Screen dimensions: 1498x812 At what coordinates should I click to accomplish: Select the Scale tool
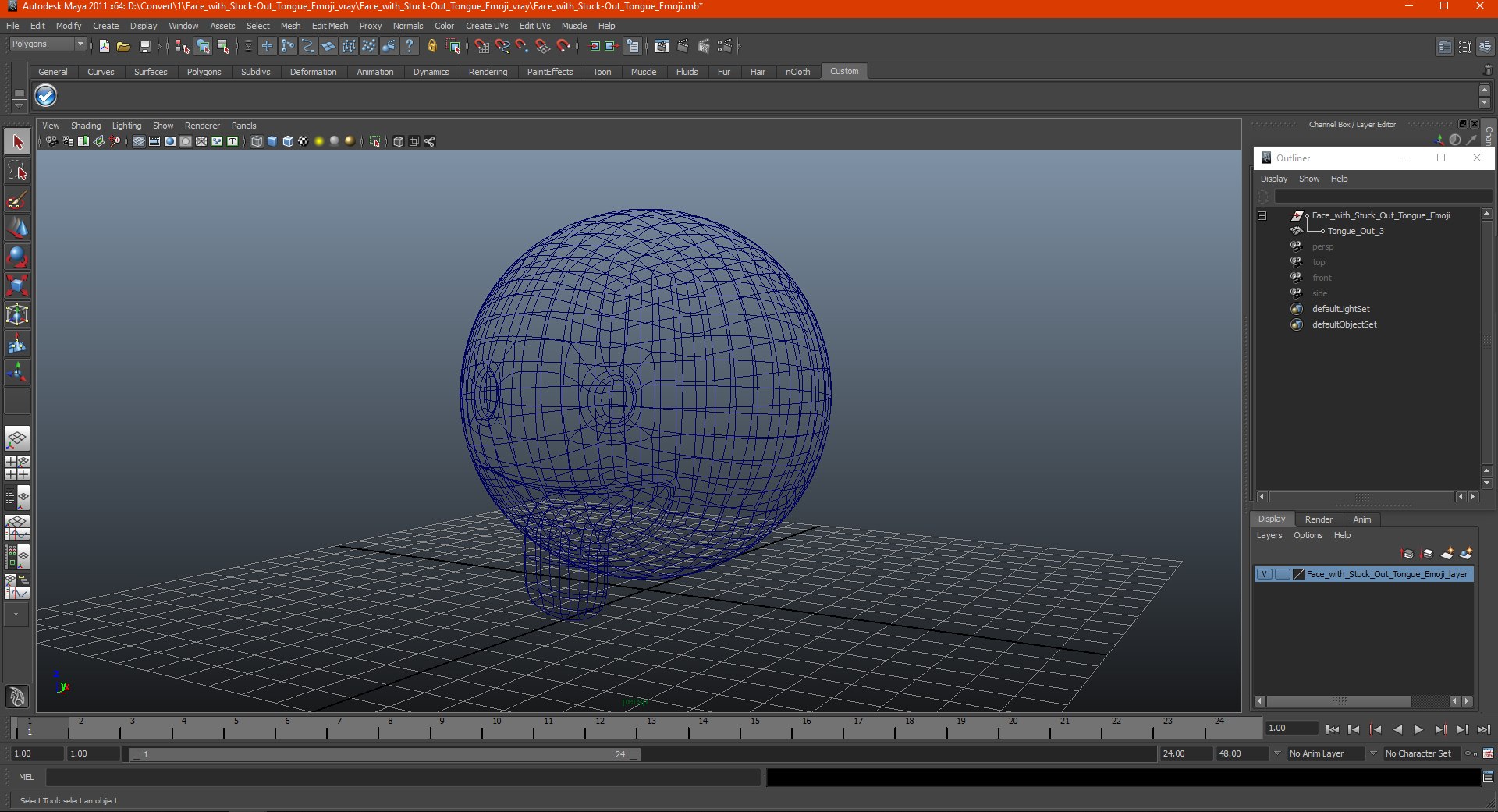[x=17, y=285]
